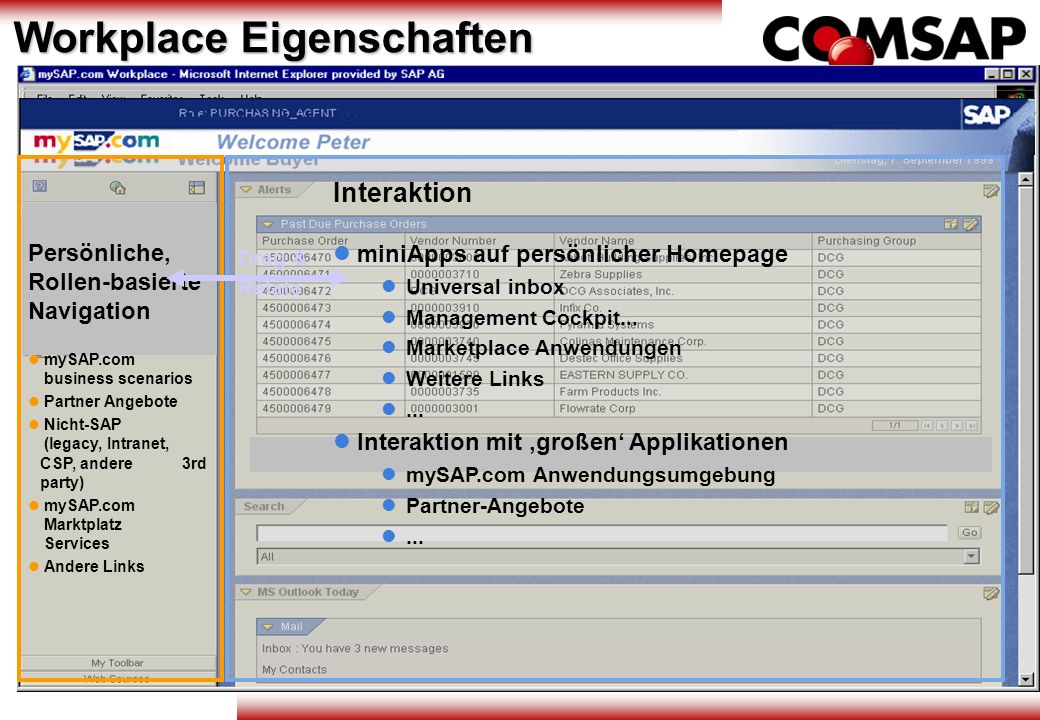Select the MS Outlook Today header label

(308, 592)
